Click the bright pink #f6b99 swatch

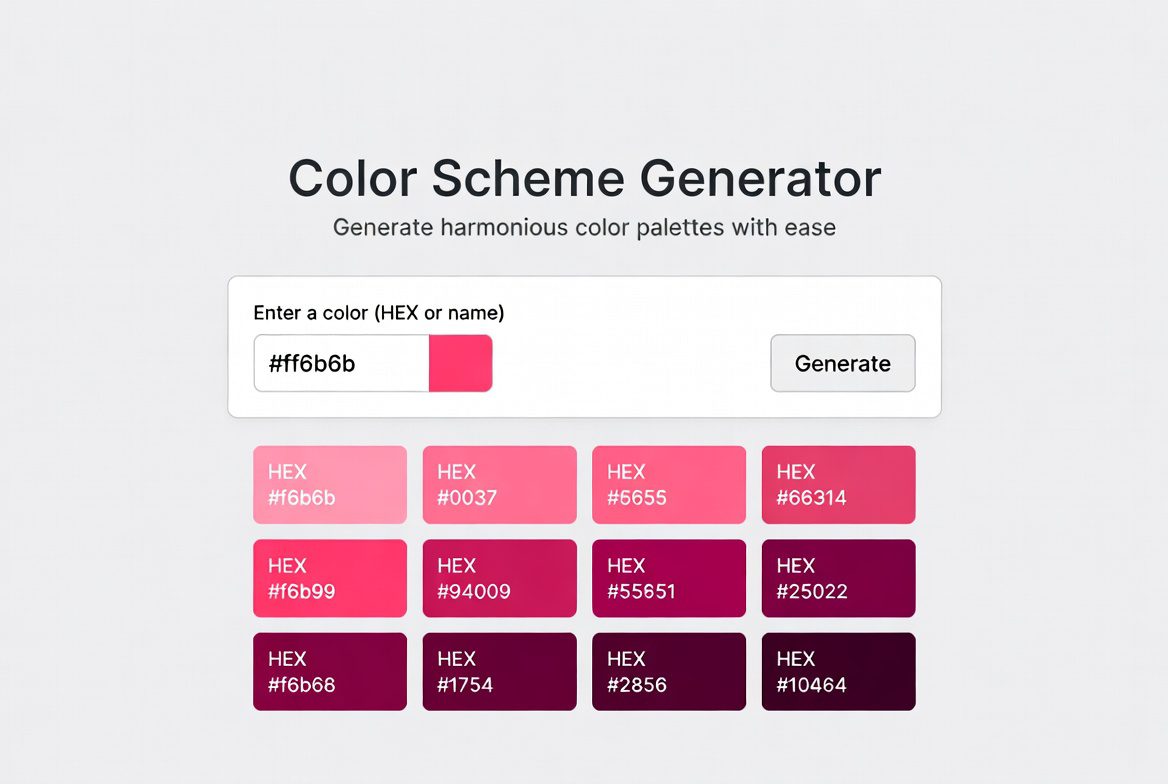[x=329, y=578]
